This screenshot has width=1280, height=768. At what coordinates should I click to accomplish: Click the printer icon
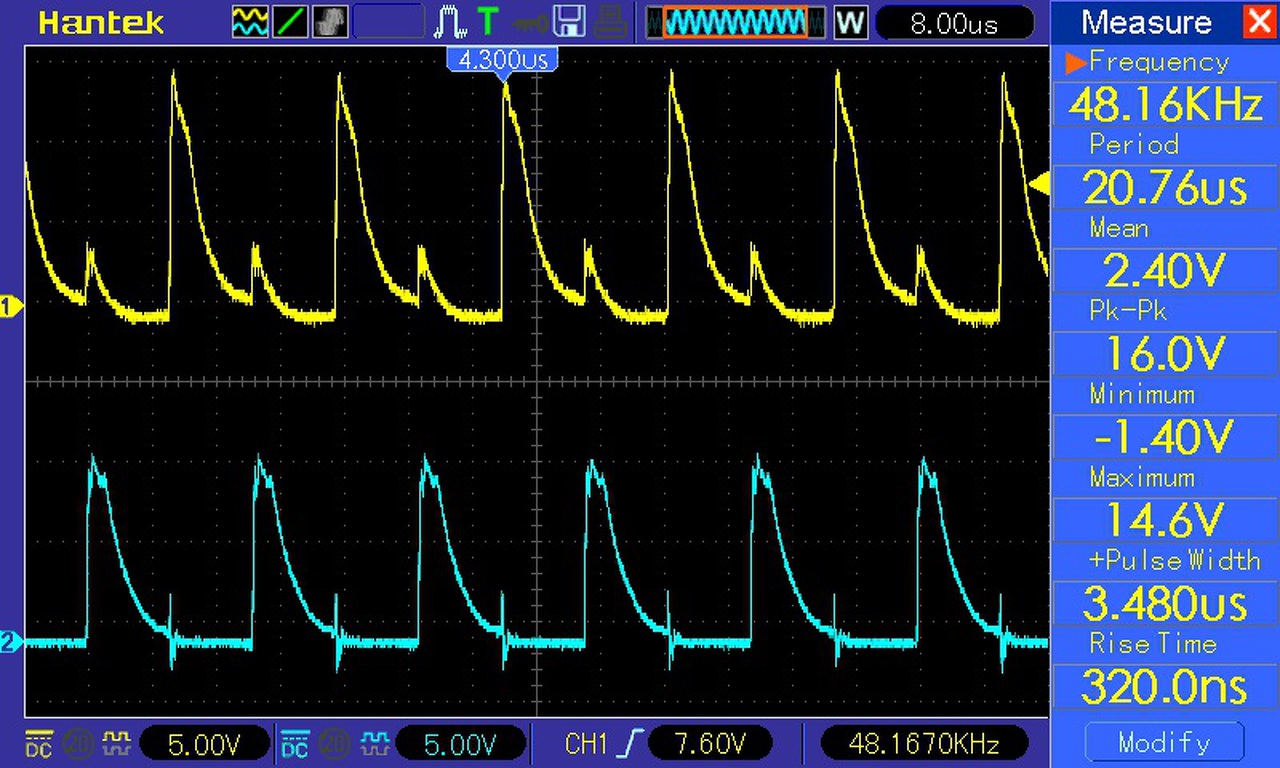(610, 22)
